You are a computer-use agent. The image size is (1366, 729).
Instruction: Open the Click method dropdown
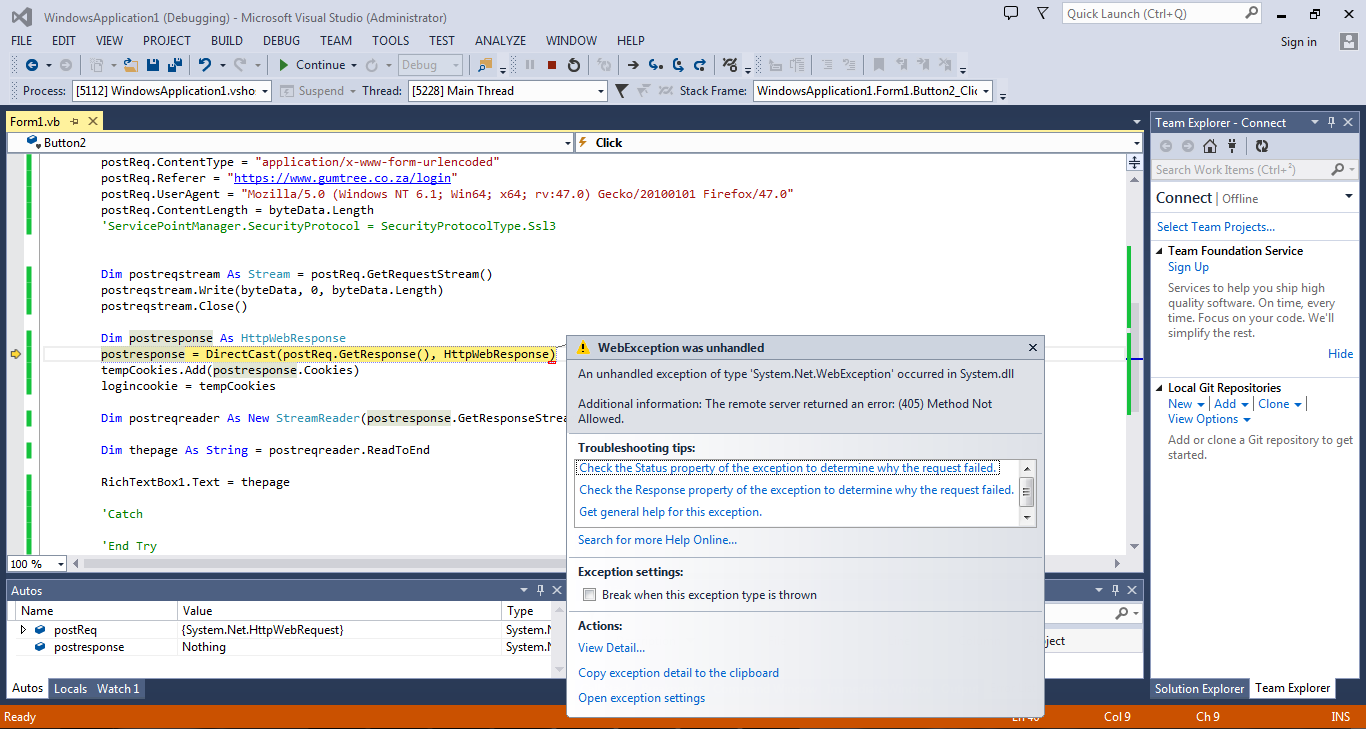[x=1136, y=143]
